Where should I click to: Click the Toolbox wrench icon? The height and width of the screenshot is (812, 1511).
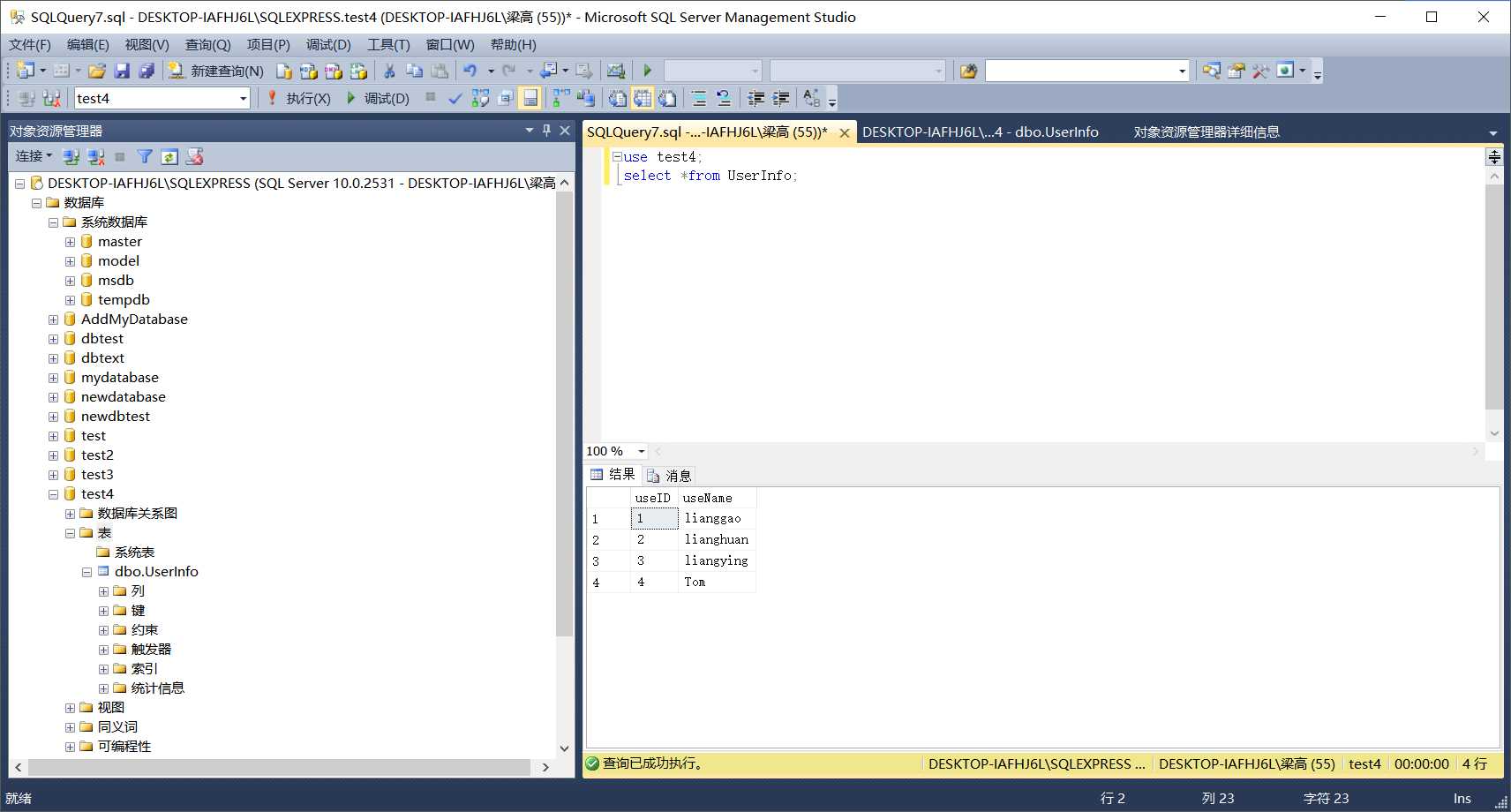pyautogui.click(x=1260, y=71)
